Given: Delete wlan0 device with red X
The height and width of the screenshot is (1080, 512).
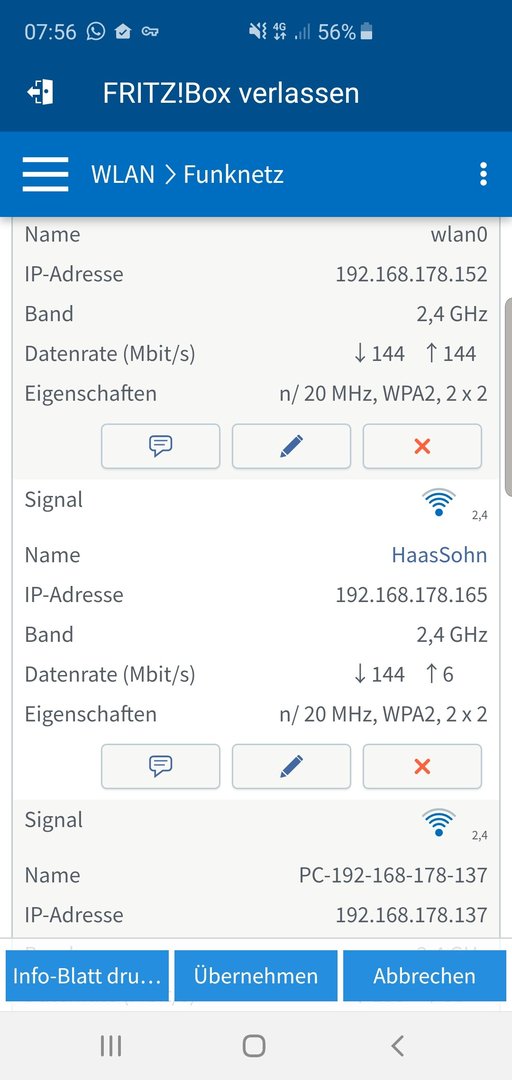Looking at the screenshot, I should [x=422, y=446].
